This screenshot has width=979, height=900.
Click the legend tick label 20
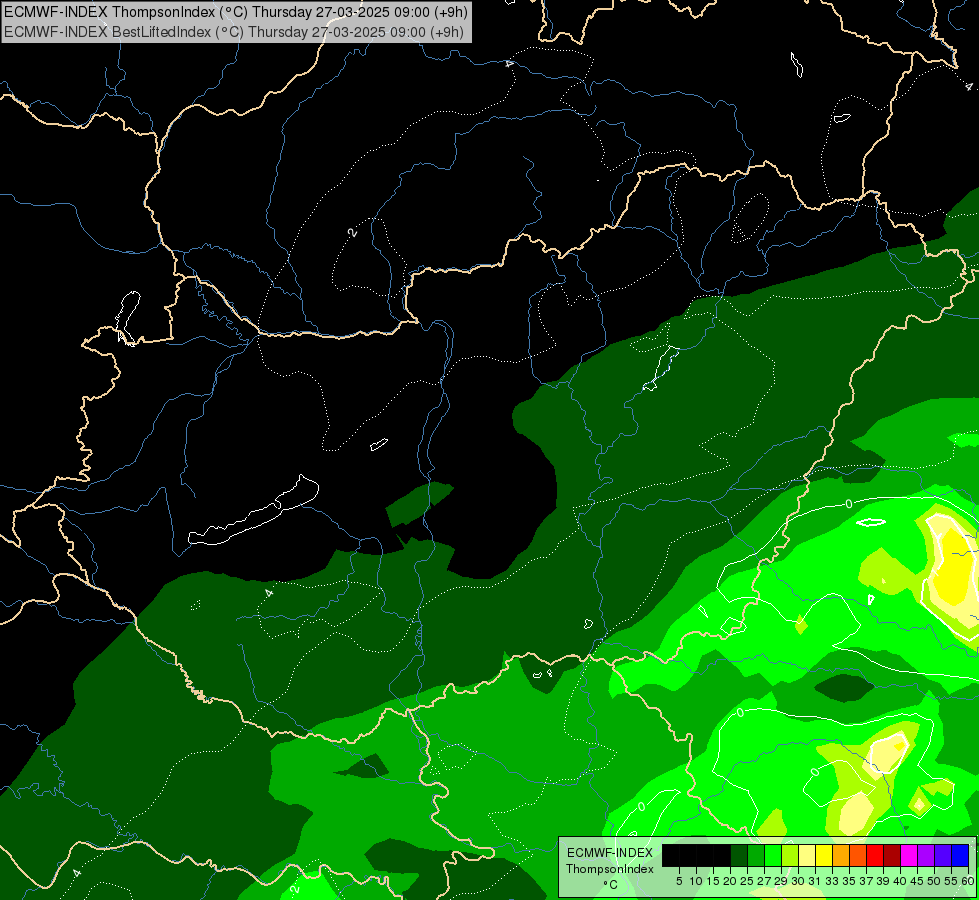click(x=730, y=881)
